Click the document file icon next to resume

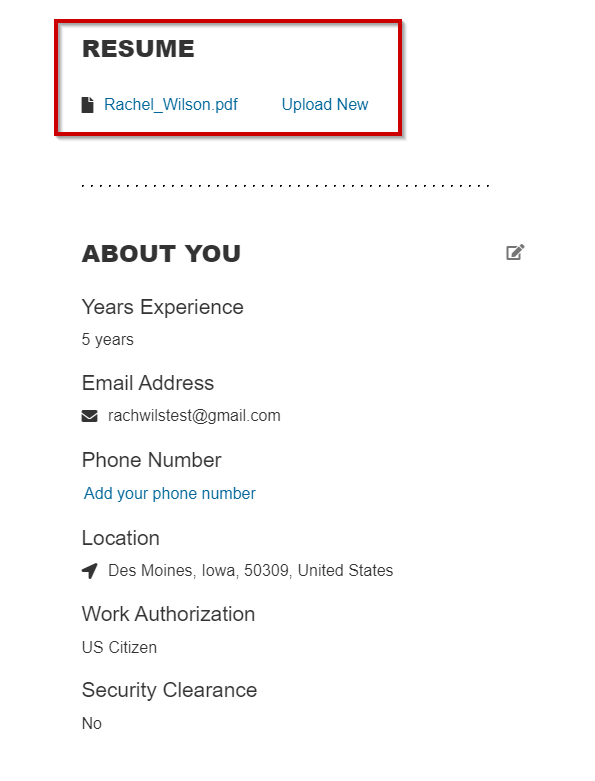[x=88, y=105]
